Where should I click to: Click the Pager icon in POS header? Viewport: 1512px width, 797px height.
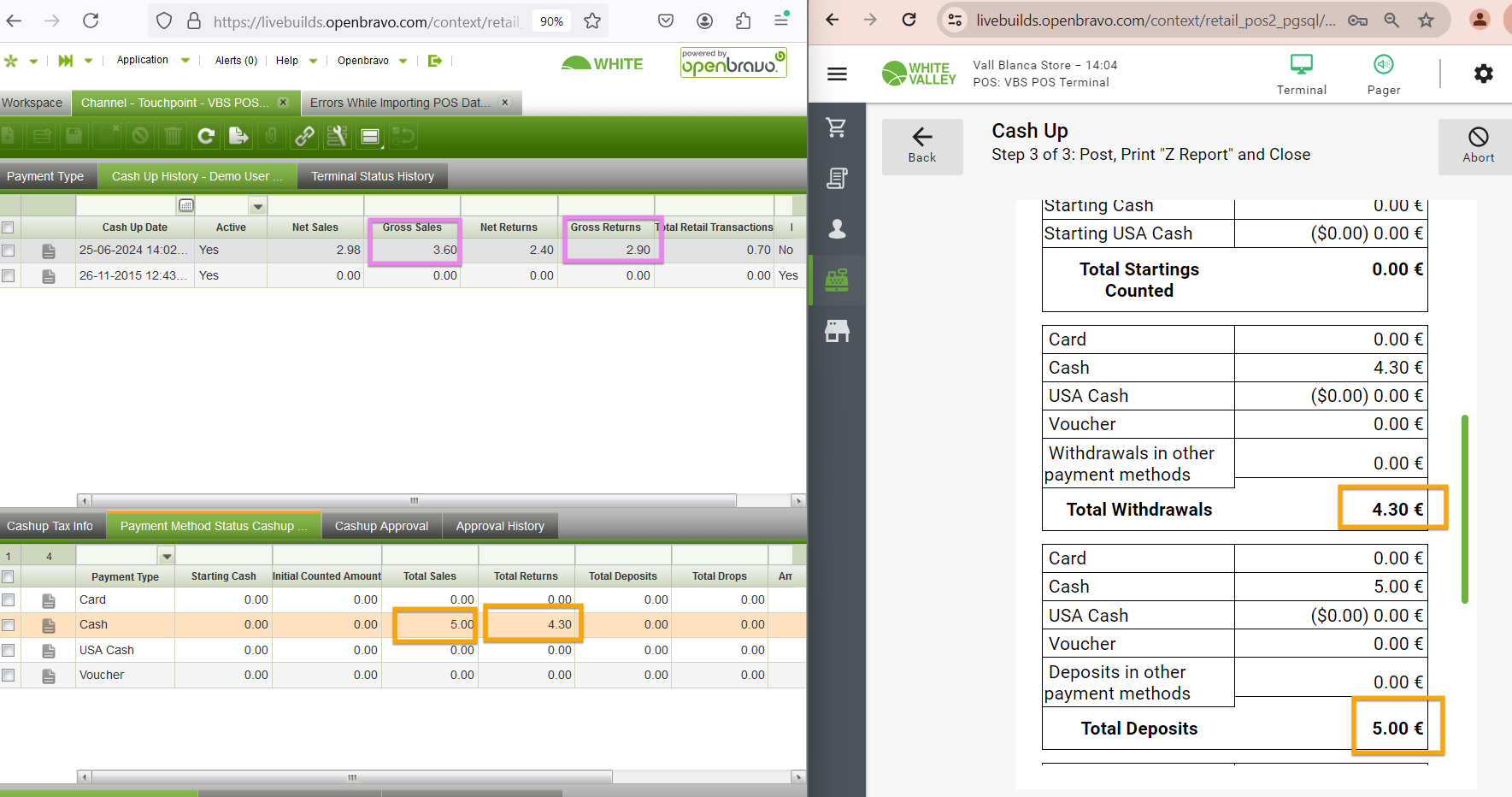[1383, 74]
